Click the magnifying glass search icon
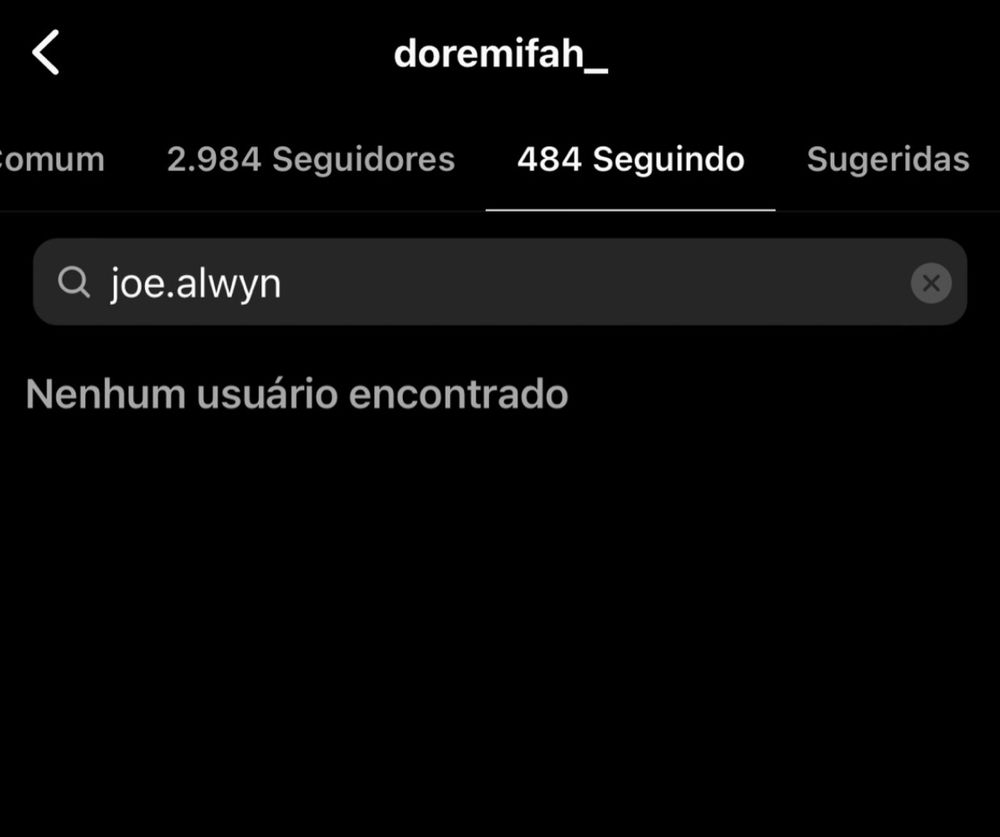Screen dimensions: 1000x837 click(x=73, y=282)
